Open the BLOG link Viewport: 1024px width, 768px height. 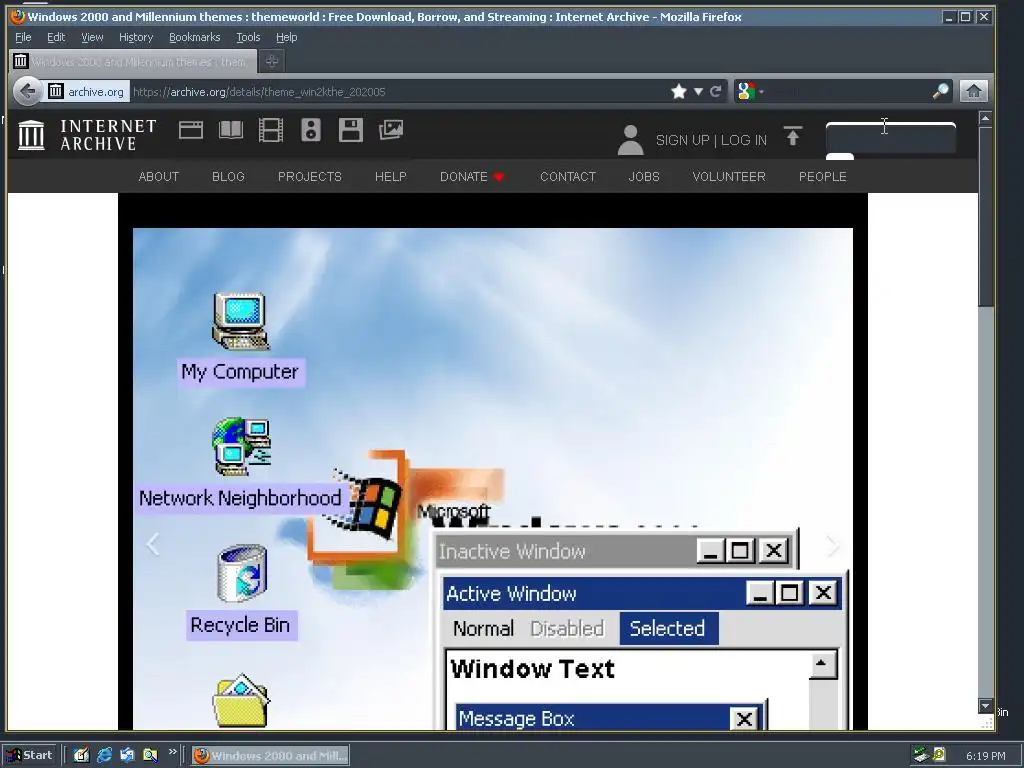point(228,177)
